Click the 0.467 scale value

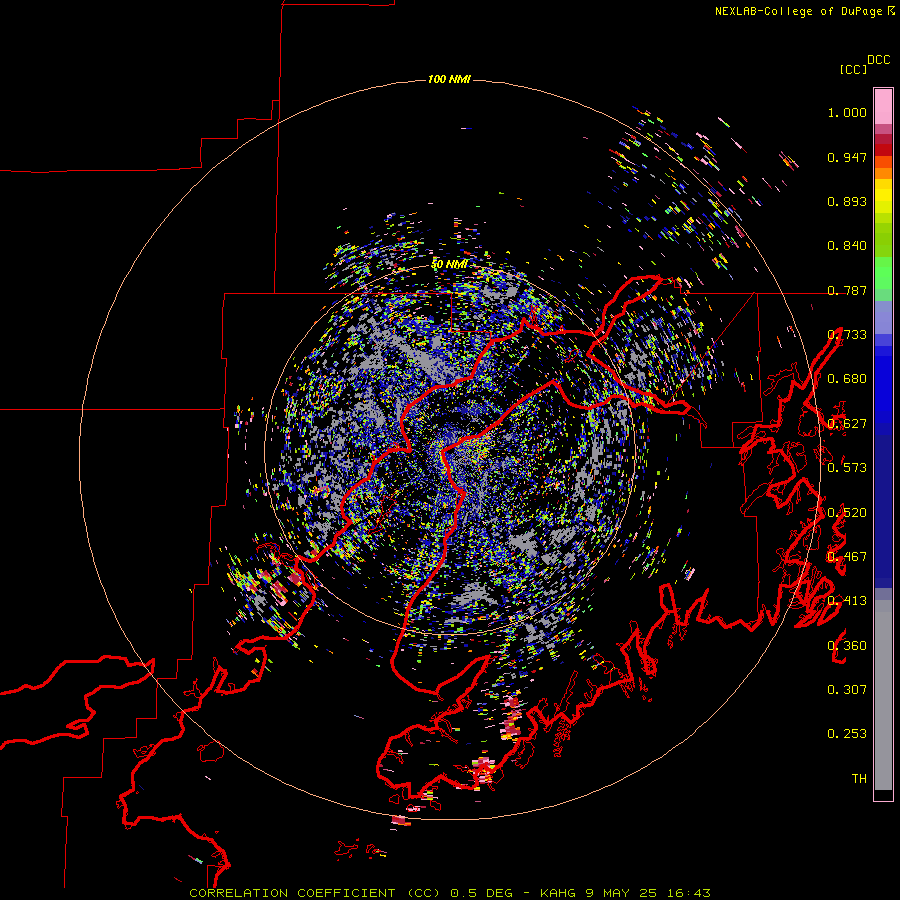coord(847,557)
